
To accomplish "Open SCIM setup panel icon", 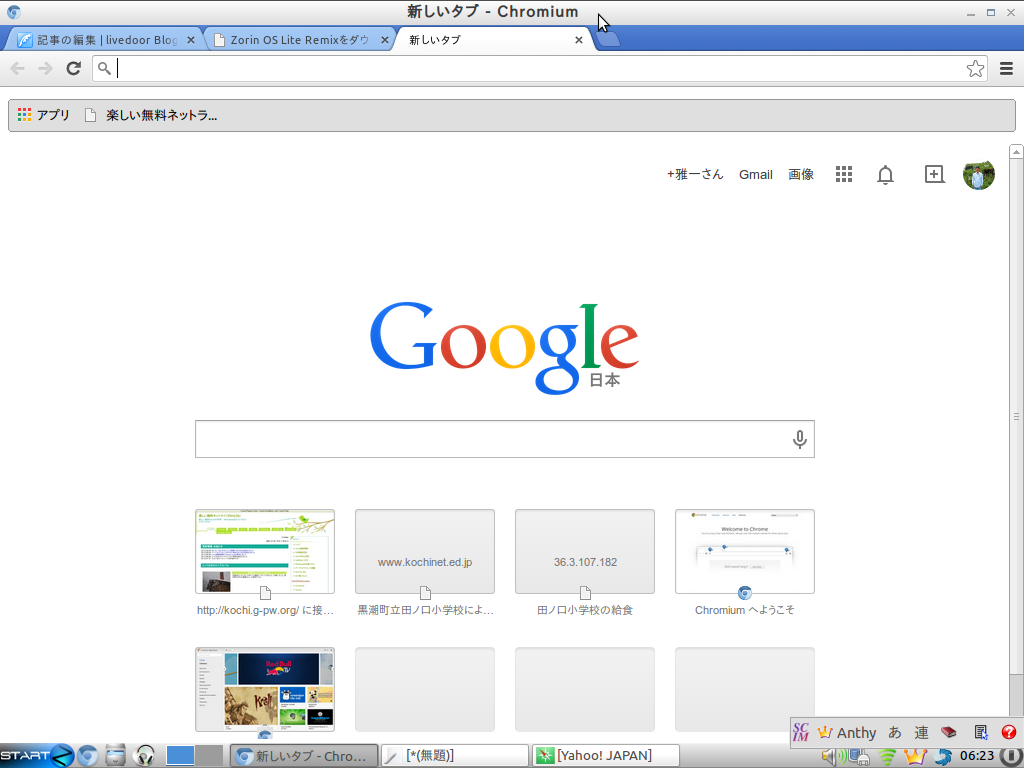I will (981, 733).
